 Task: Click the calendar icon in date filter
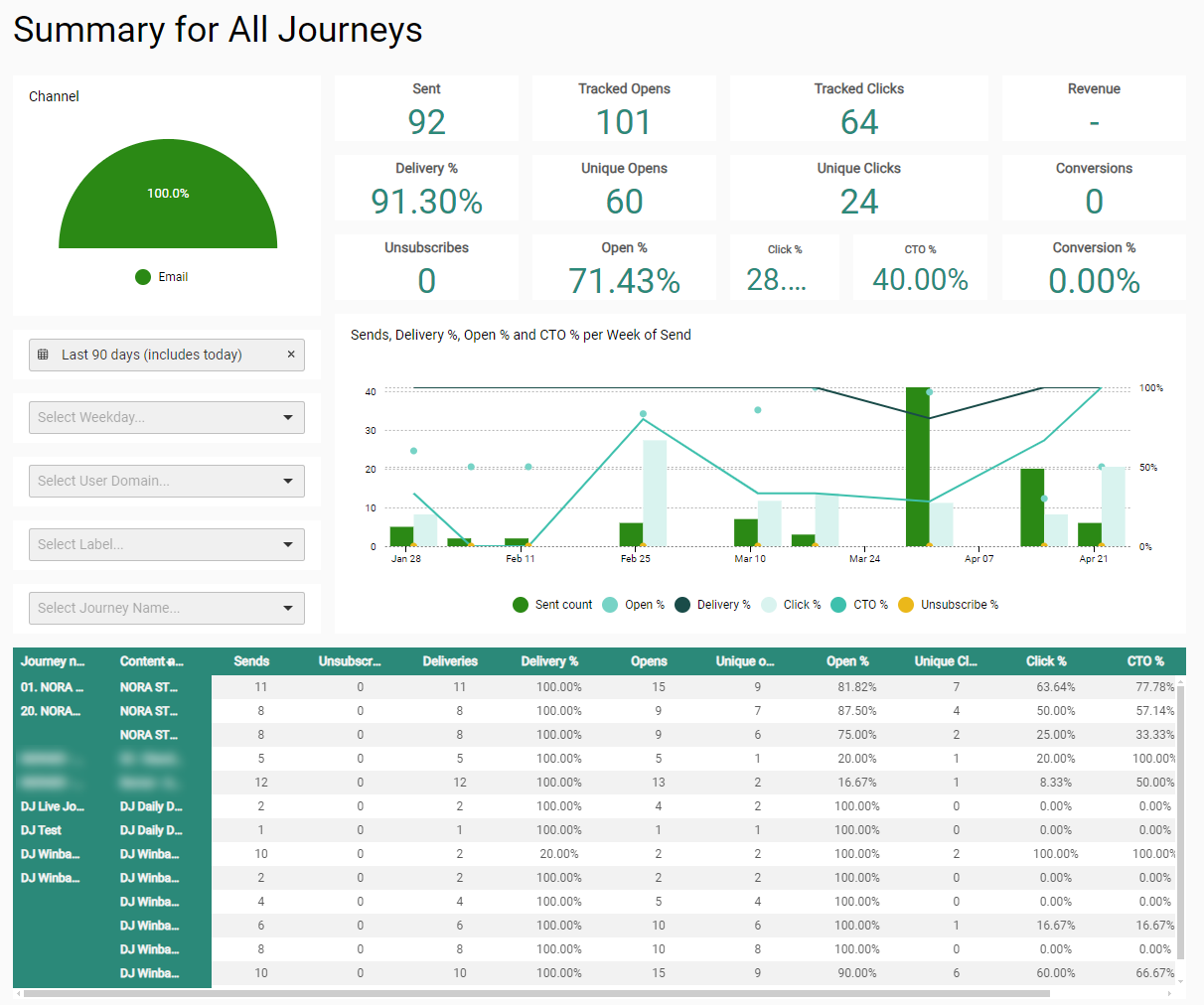43,355
